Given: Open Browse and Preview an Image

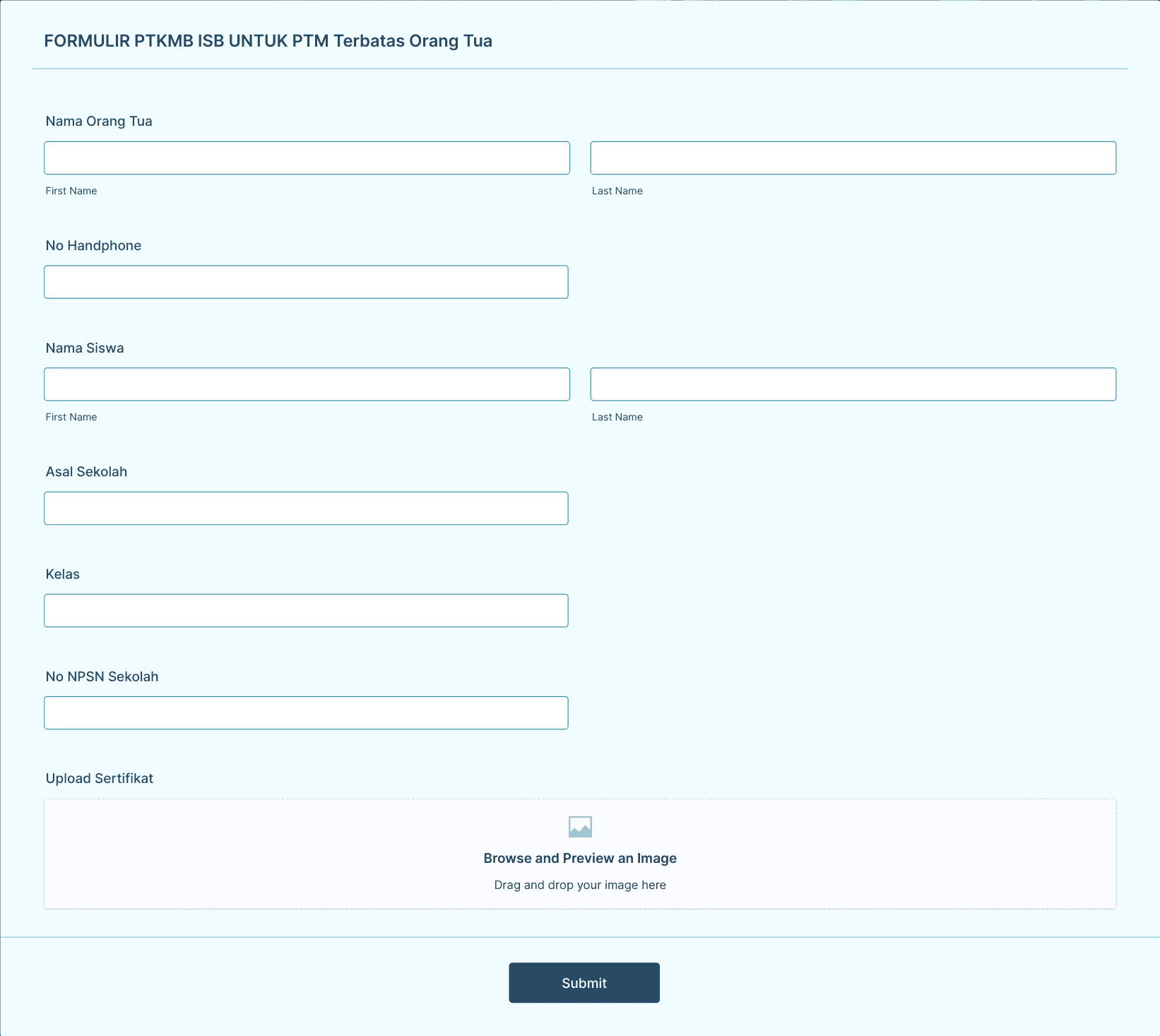Looking at the screenshot, I should 580,858.
